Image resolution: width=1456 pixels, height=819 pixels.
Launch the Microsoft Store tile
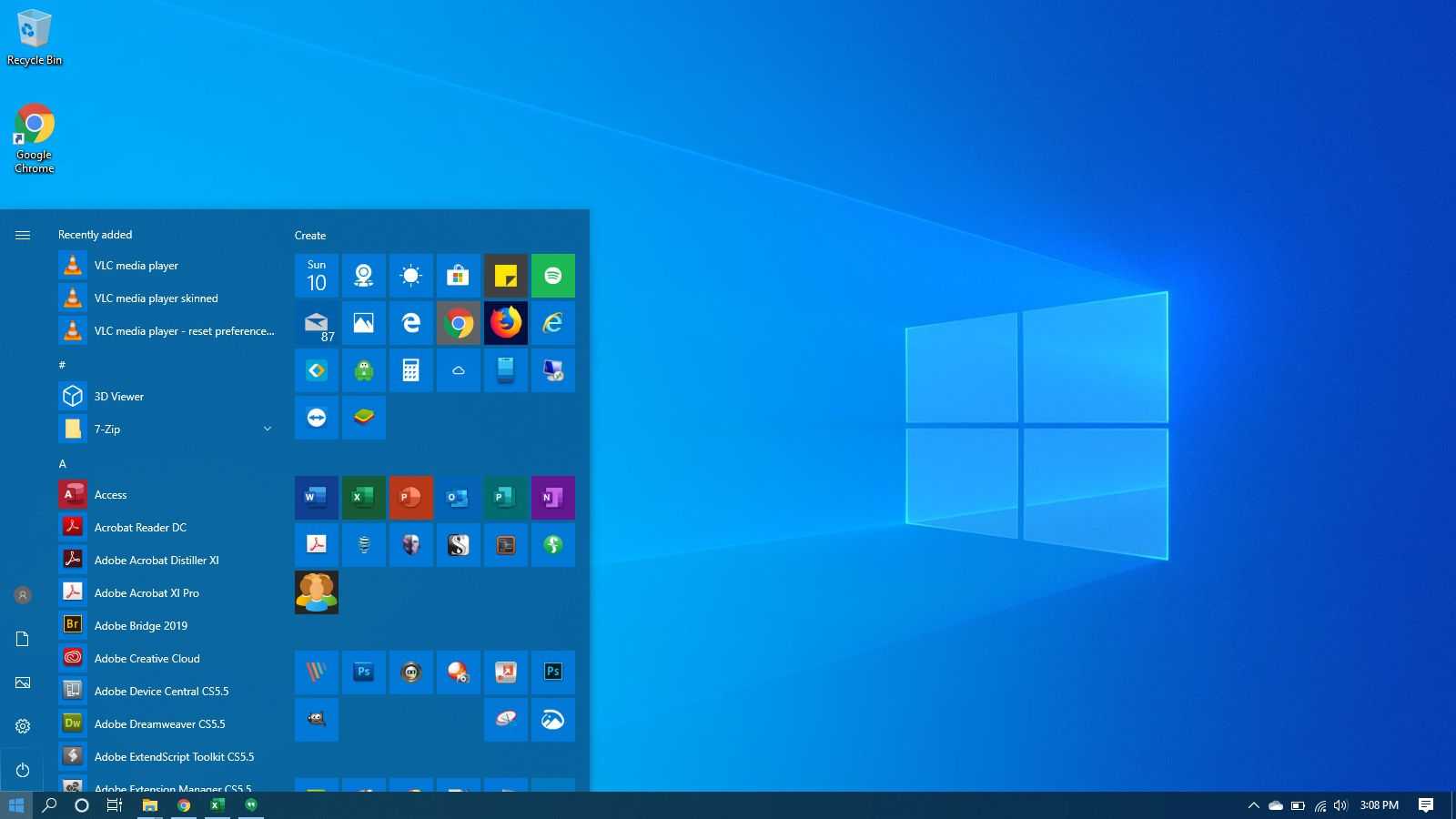click(x=459, y=276)
